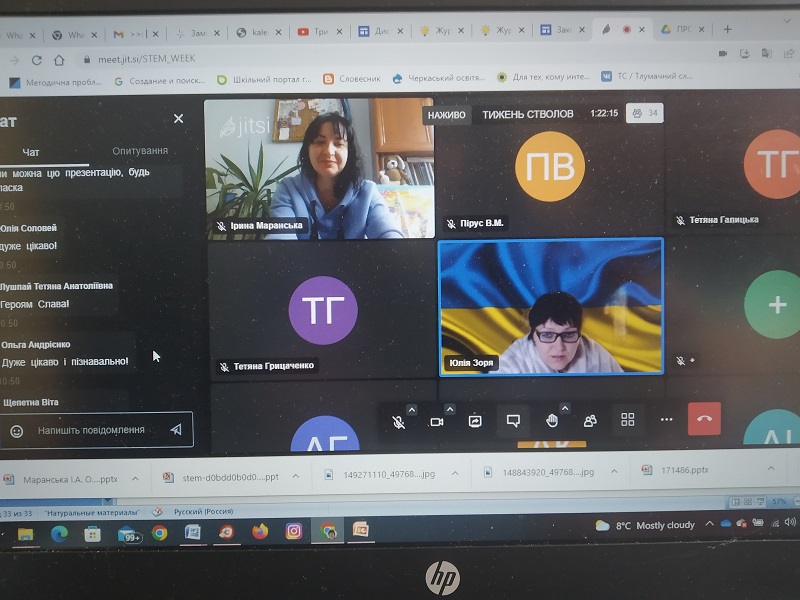Expand reactions arrow above raise hand
Image resolution: width=800 pixels, height=600 pixels.
564,408
